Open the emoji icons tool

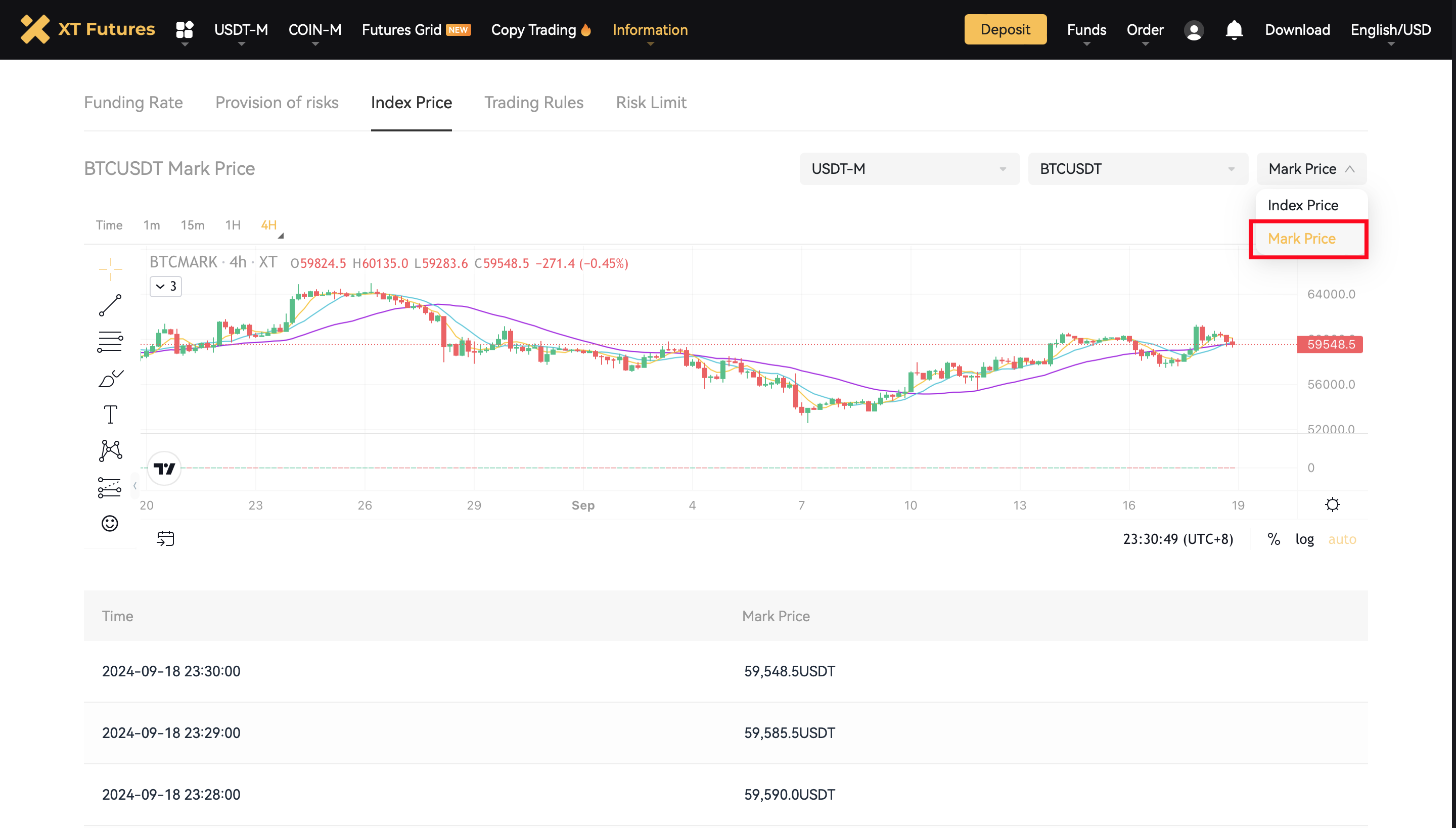point(110,523)
